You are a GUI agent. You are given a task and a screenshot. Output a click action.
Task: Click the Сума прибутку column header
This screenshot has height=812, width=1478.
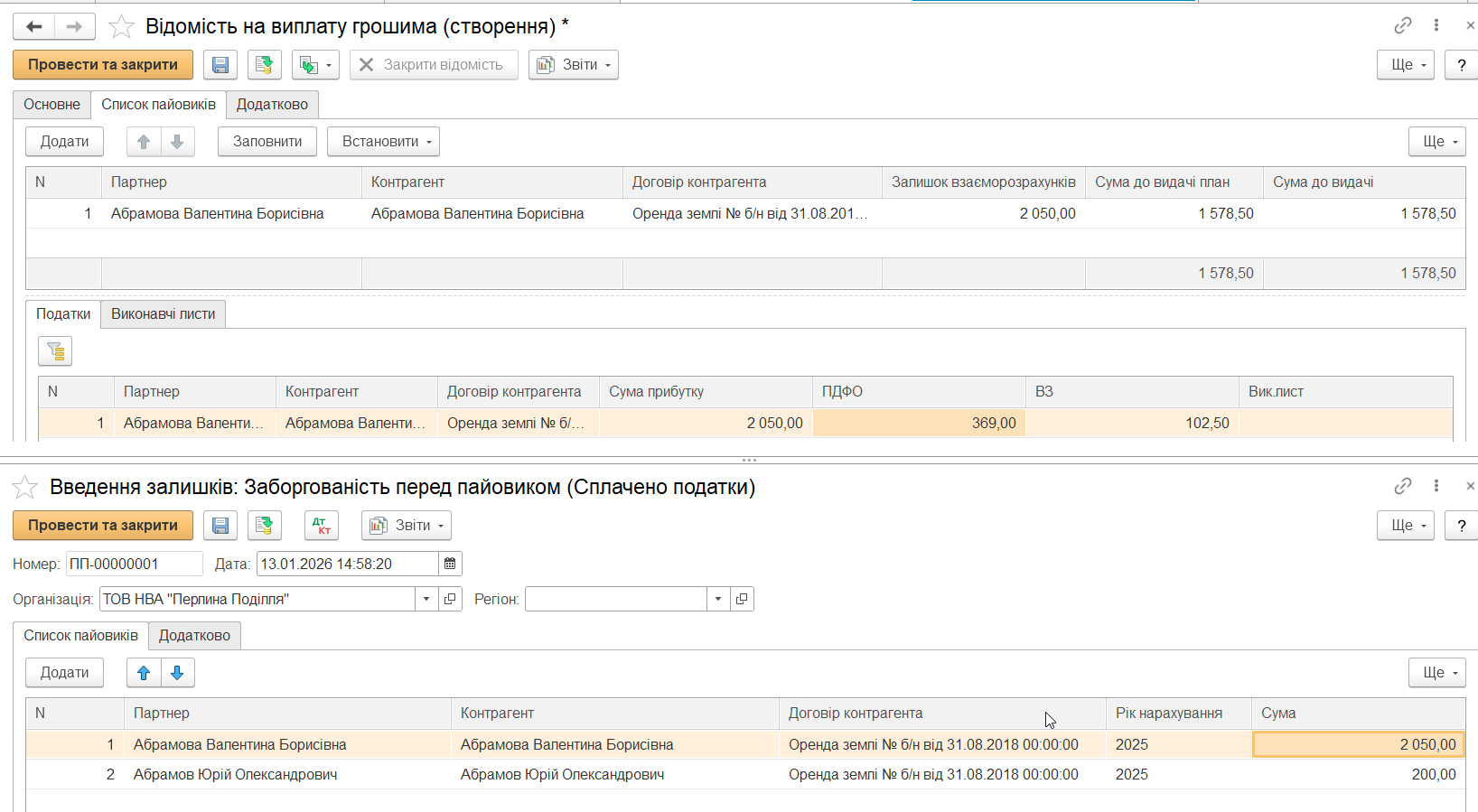click(x=706, y=392)
